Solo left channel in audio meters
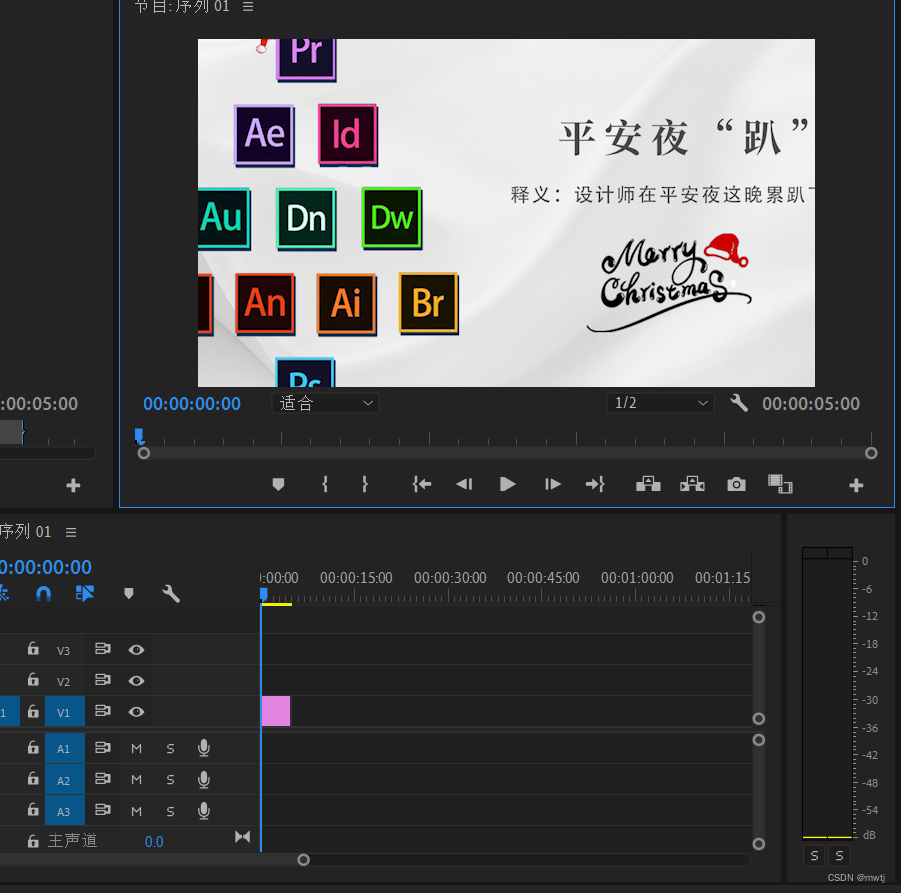Viewport: 901px width, 893px height. pos(814,856)
